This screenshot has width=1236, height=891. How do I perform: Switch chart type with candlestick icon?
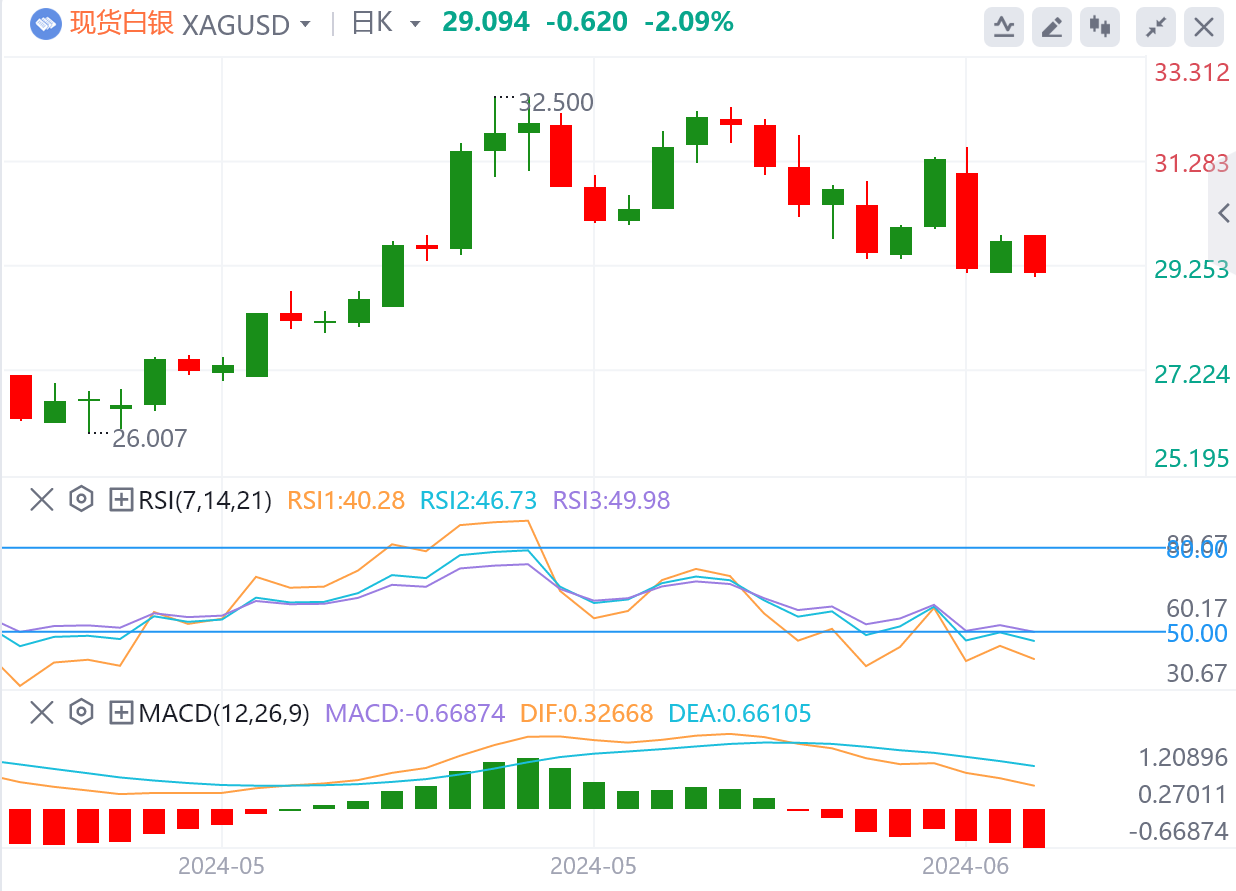point(1101,27)
